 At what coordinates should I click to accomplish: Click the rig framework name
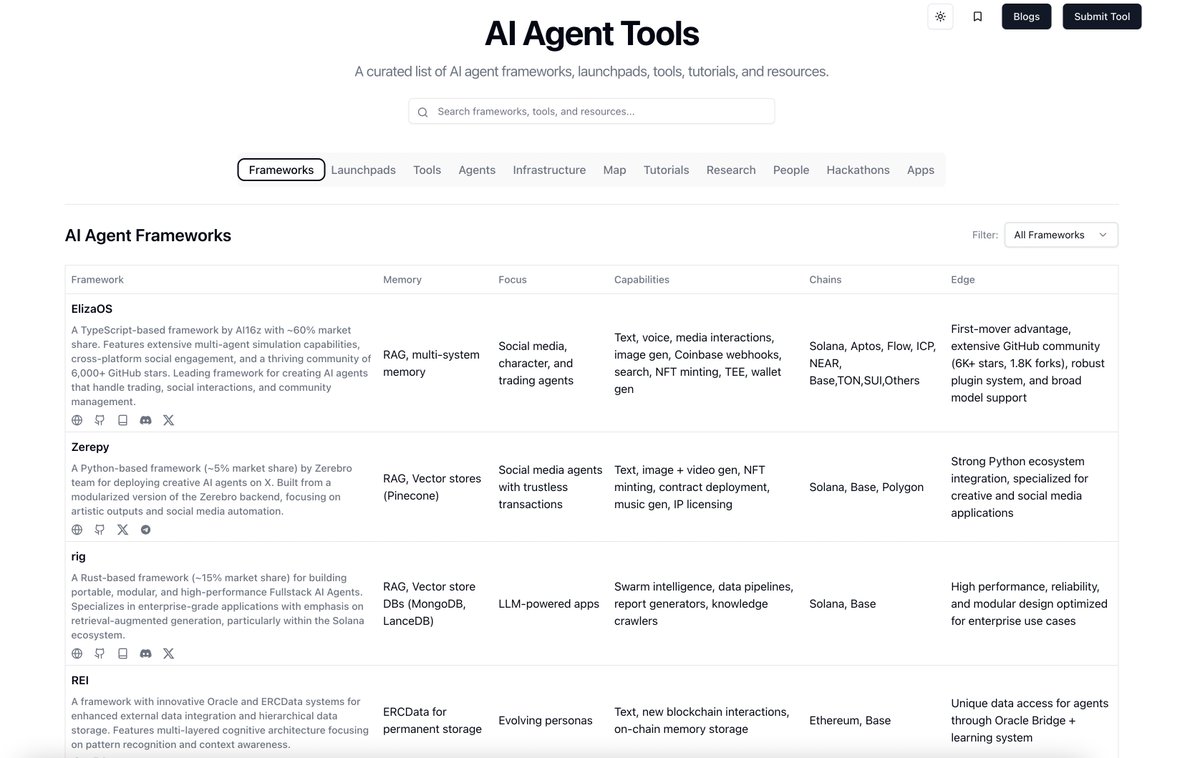tap(78, 557)
